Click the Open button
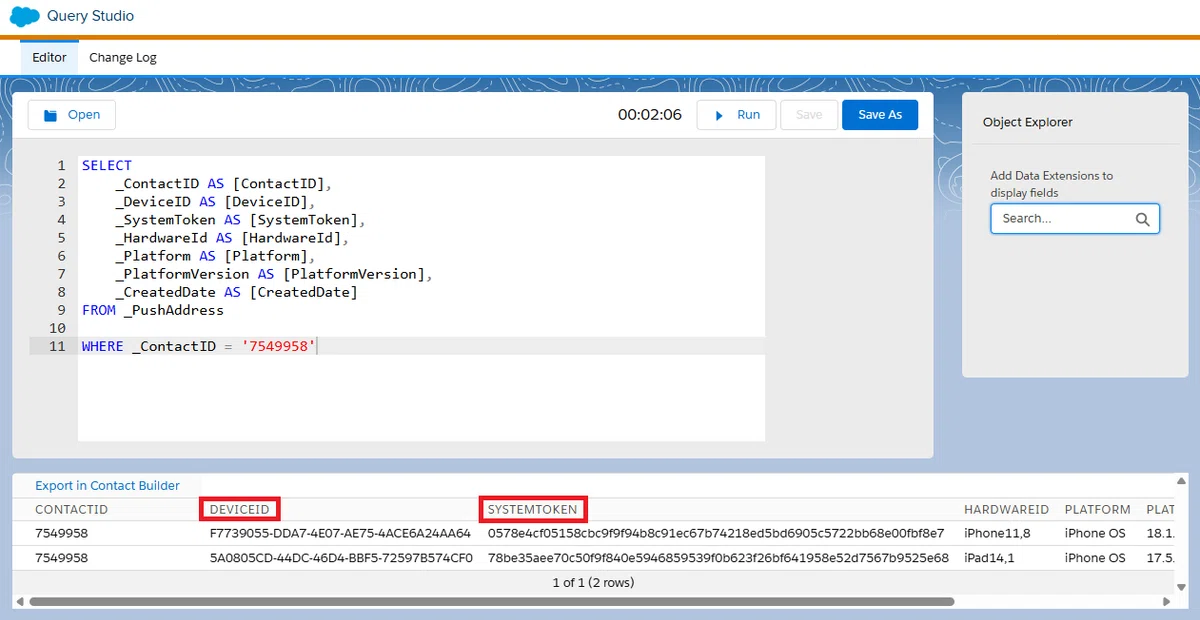Image resolution: width=1200 pixels, height=620 pixels. click(x=71, y=115)
